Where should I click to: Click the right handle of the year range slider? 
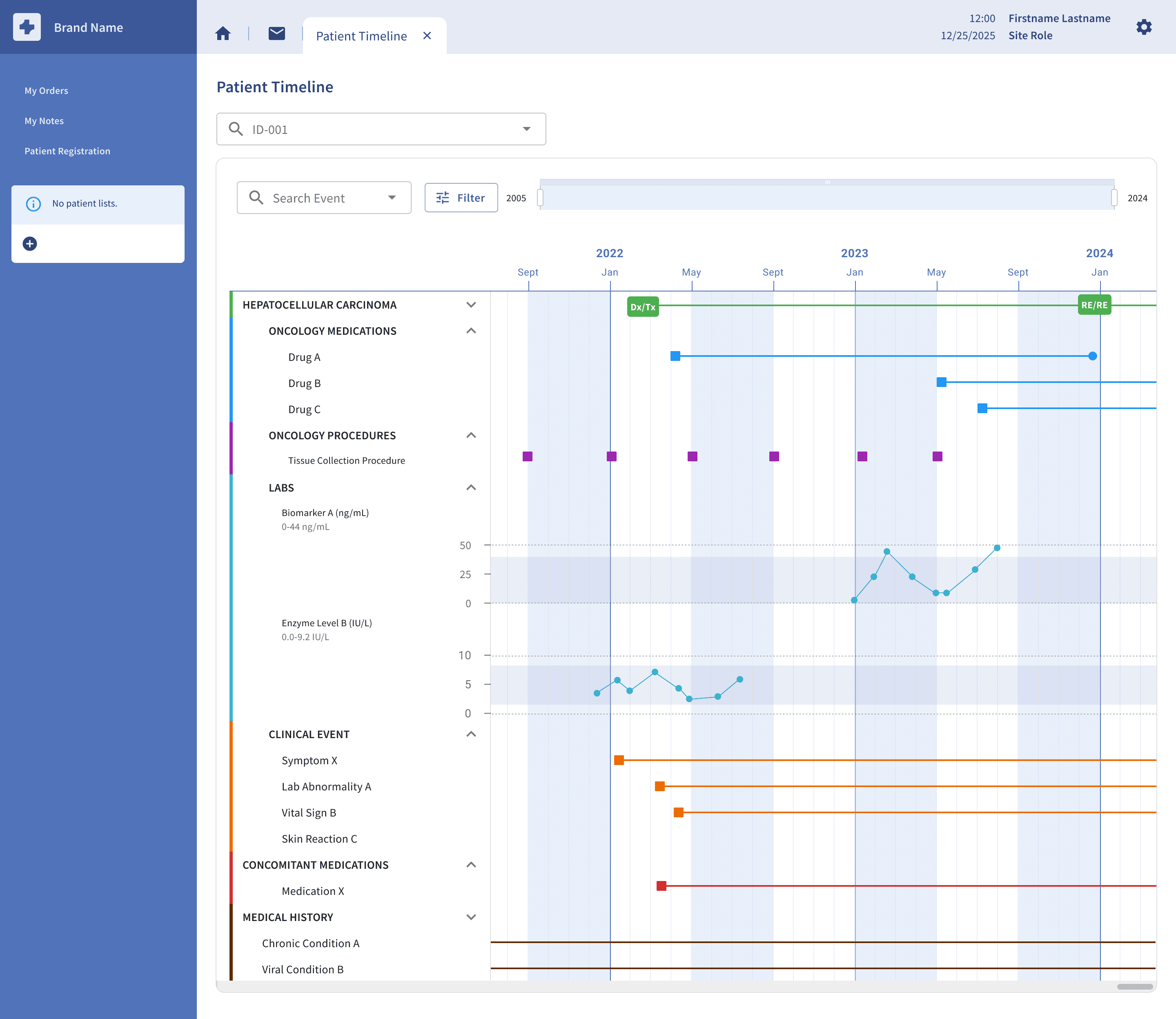click(1114, 198)
